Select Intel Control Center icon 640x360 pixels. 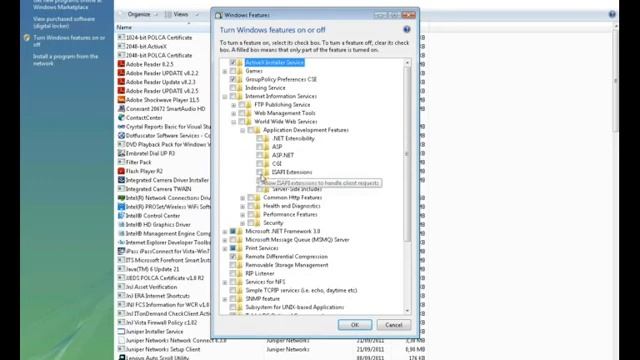click(121, 216)
